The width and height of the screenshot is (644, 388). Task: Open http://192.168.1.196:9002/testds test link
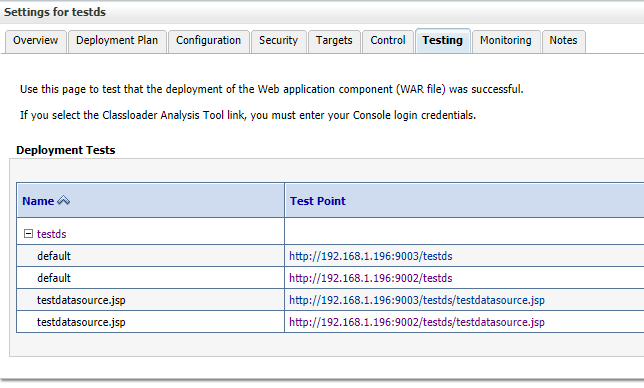pyautogui.click(x=370, y=278)
